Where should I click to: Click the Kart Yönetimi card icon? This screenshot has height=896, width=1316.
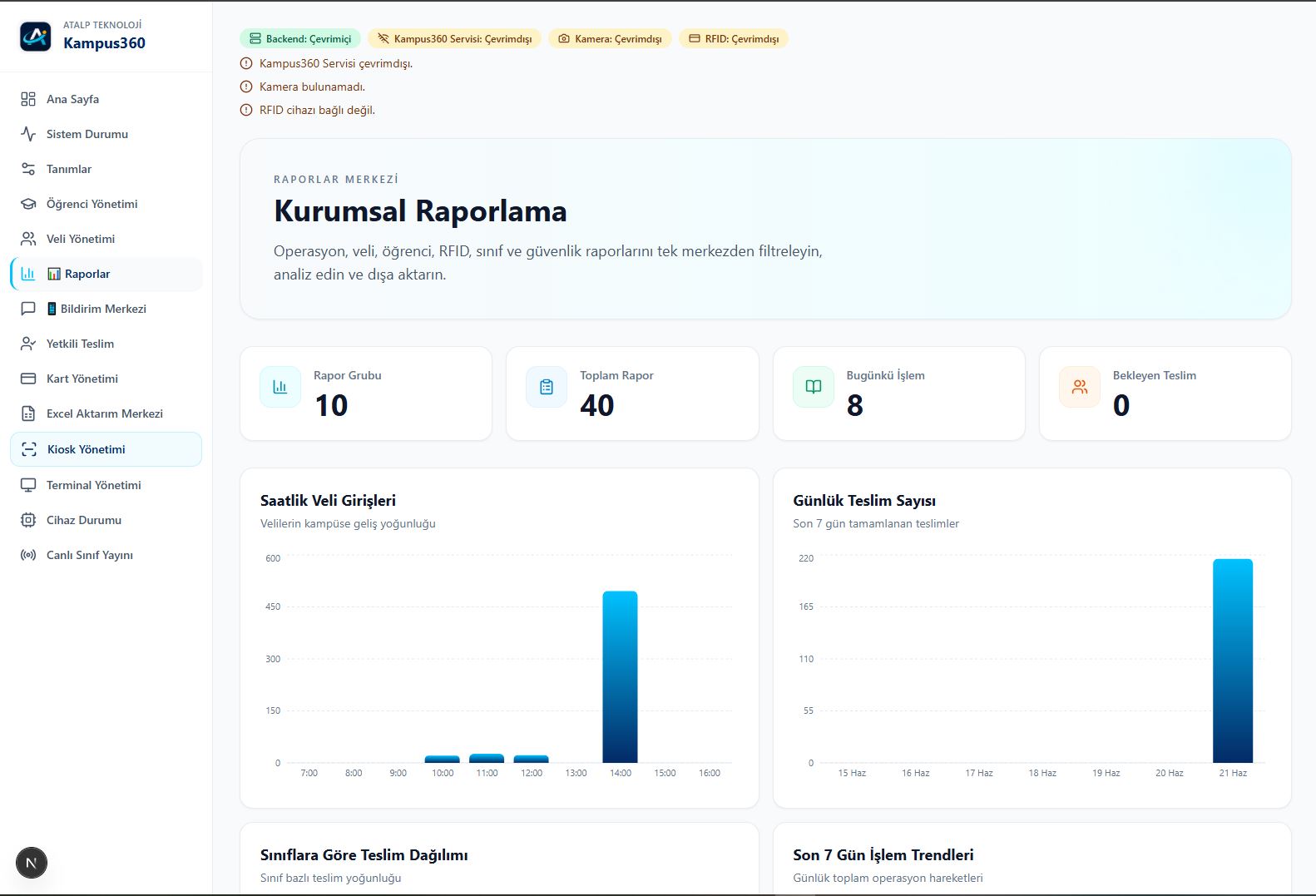tap(28, 379)
